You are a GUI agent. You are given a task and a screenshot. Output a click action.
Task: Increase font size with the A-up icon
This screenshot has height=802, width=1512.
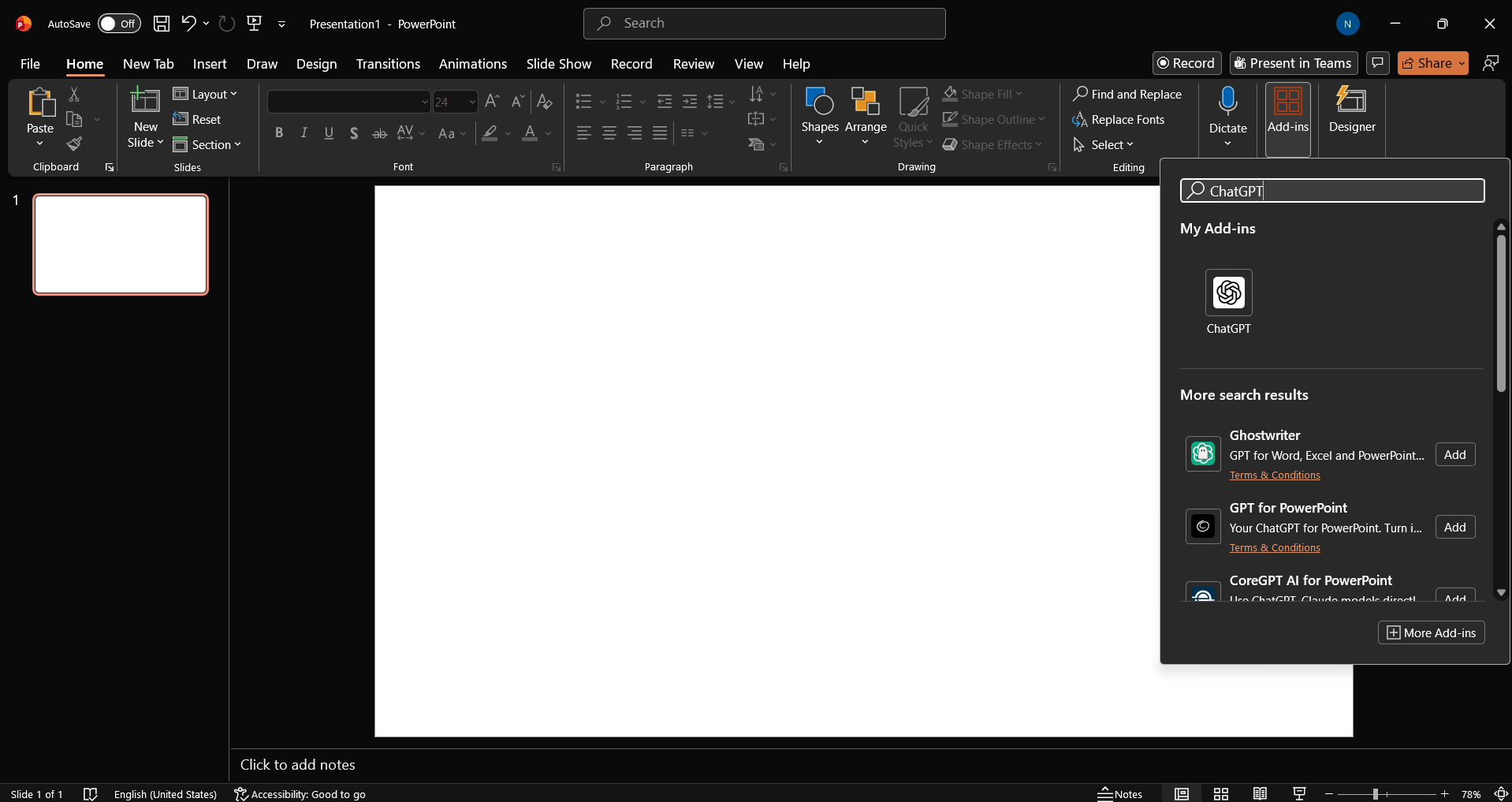[x=492, y=101]
